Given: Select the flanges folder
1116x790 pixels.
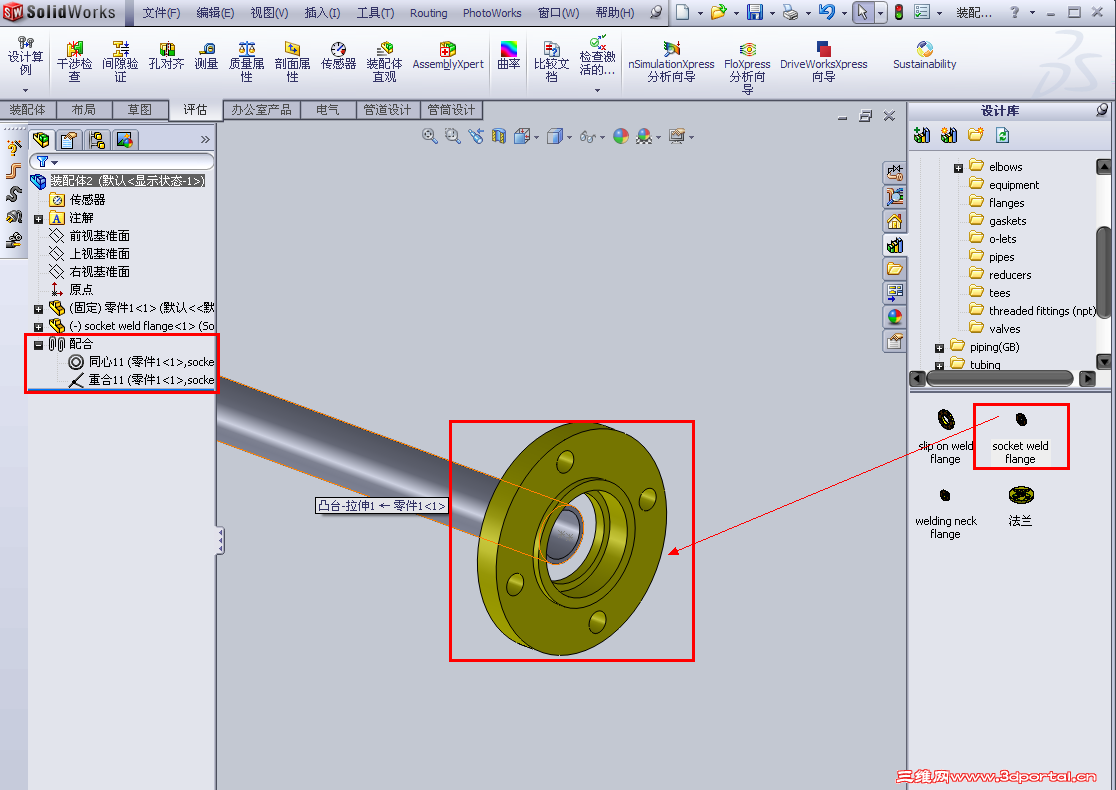Looking at the screenshot, I should tap(998, 203).
